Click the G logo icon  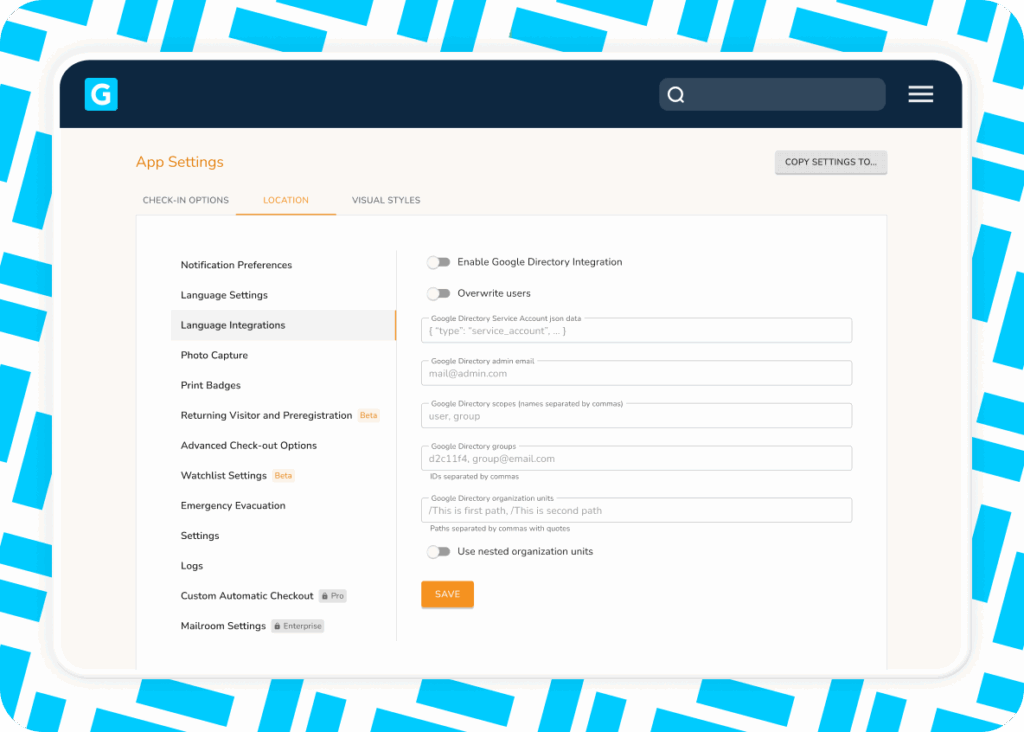tap(101, 94)
